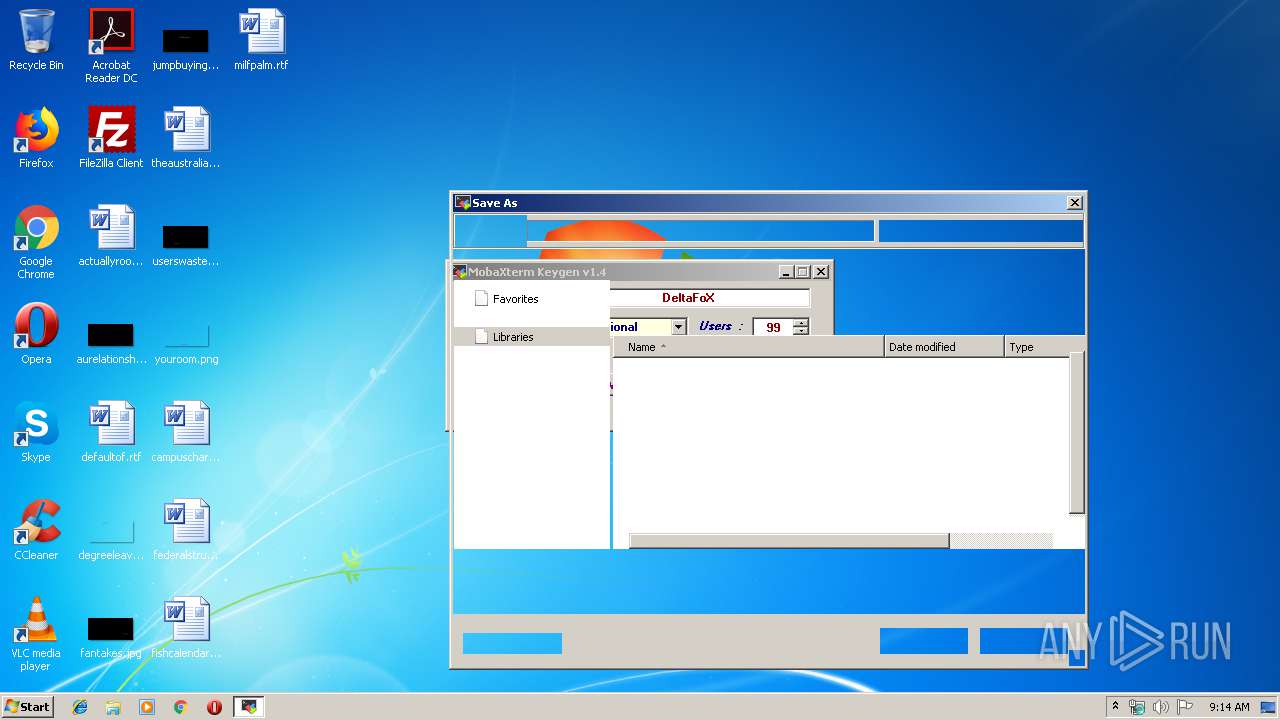Click vertical scrollbar in Save As file list
Viewport: 1280px width, 720px height.
tap(1077, 433)
